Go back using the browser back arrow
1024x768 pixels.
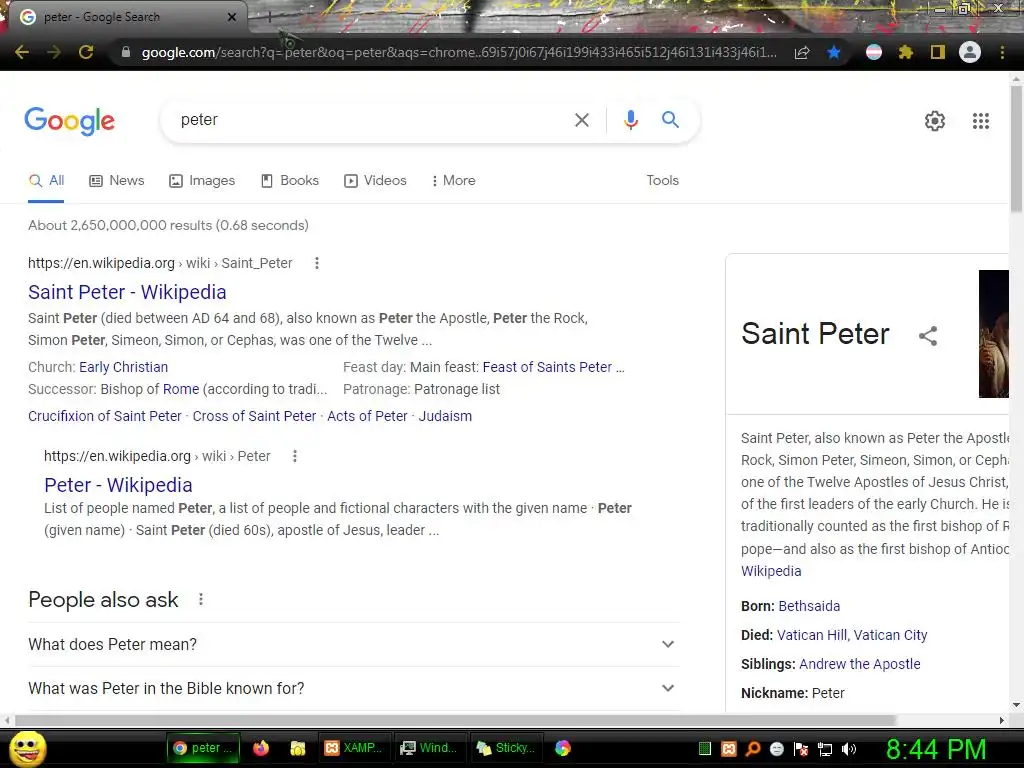tap(22, 52)
